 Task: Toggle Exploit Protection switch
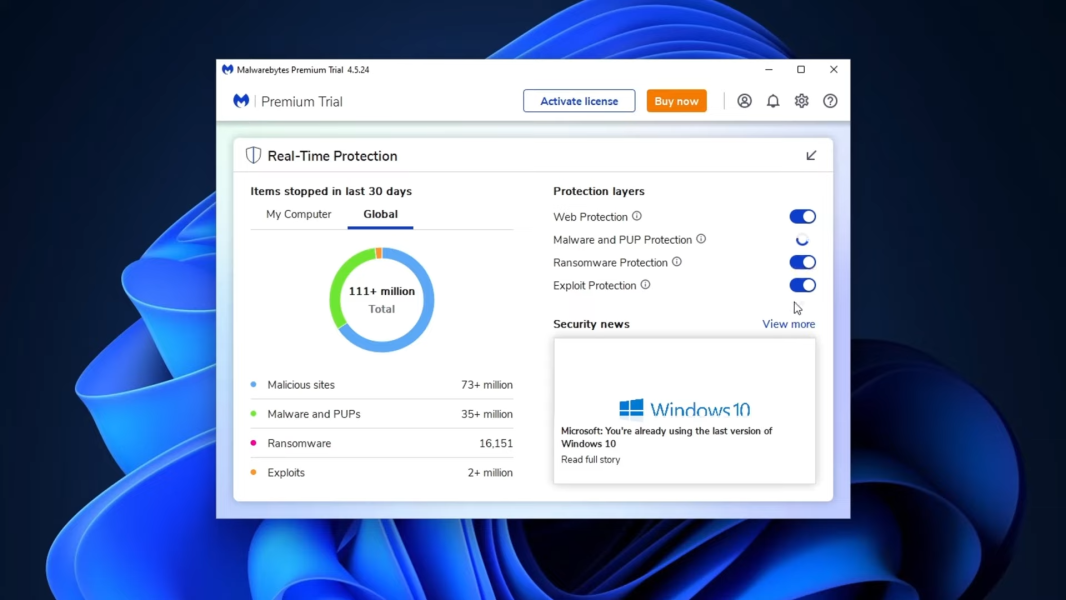[x=802, y=285]
